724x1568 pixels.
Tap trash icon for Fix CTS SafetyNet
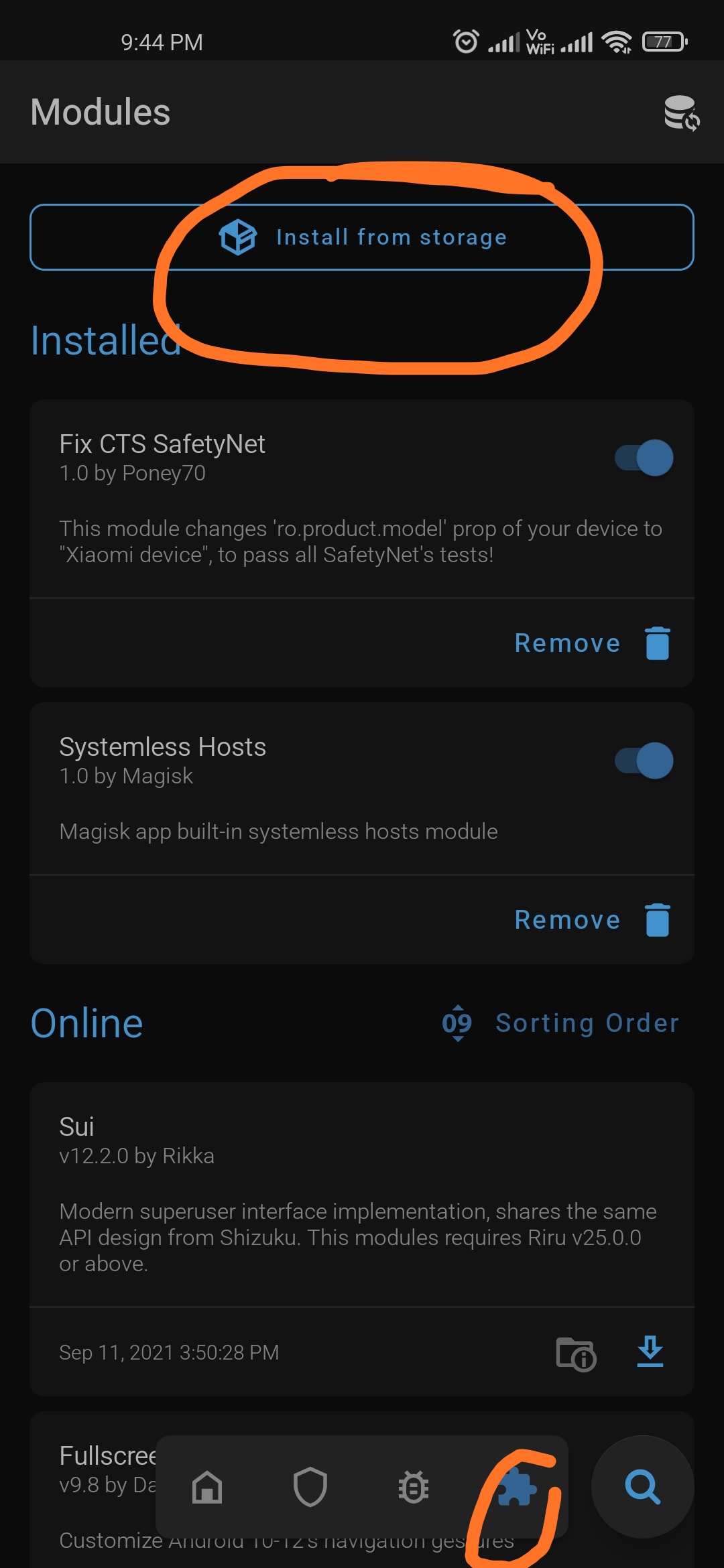pyautogui.click(x=657, y=643)
